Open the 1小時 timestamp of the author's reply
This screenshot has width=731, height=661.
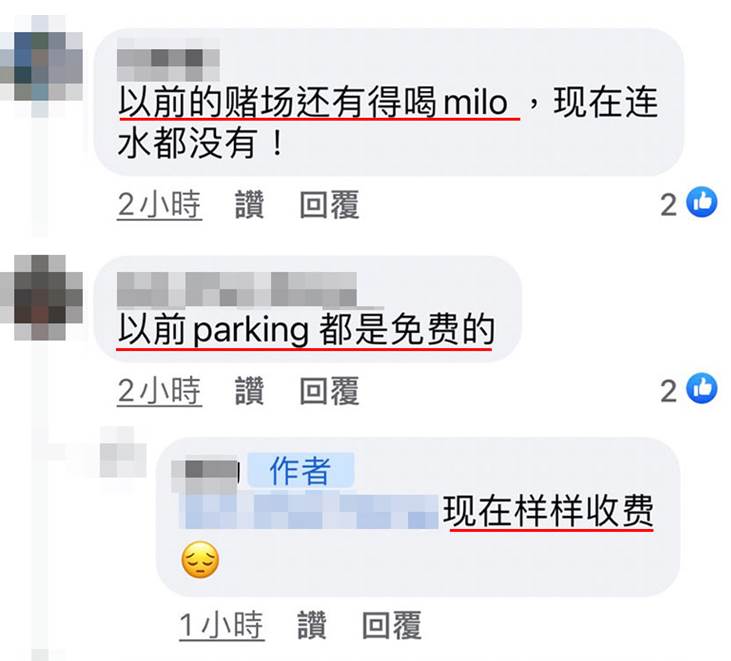pyautogui.click(x=222, y=625)
